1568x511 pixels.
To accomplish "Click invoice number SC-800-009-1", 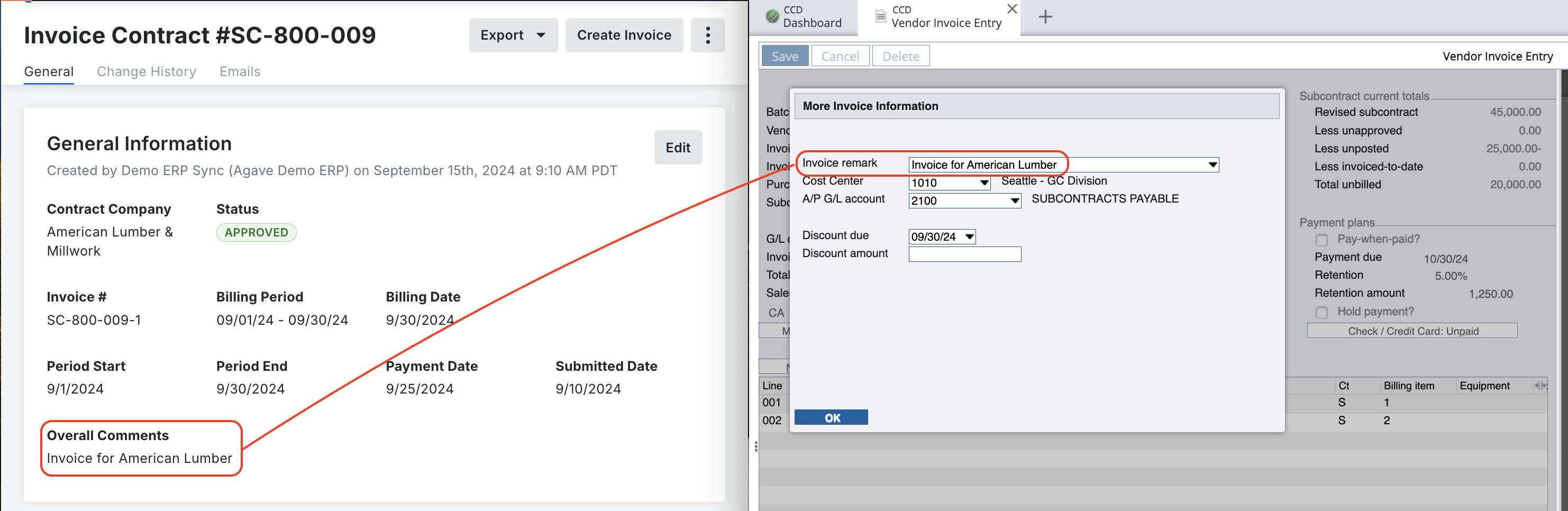I will pyautogui.click(x=94, y=320).
